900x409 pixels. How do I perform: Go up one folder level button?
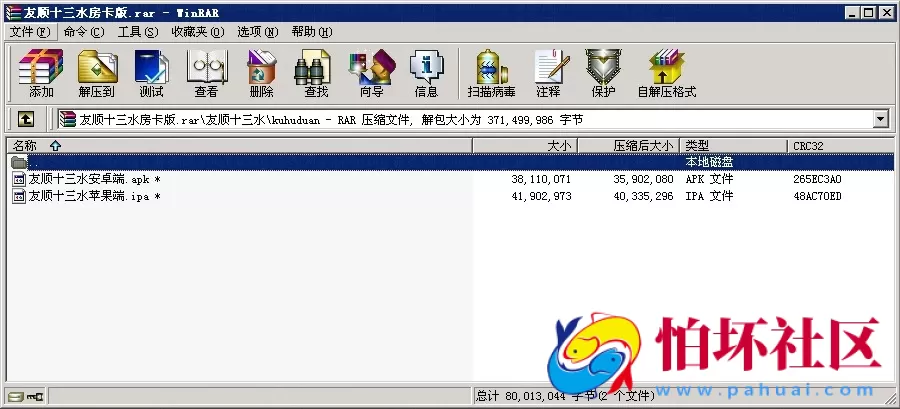pos(26,119)
